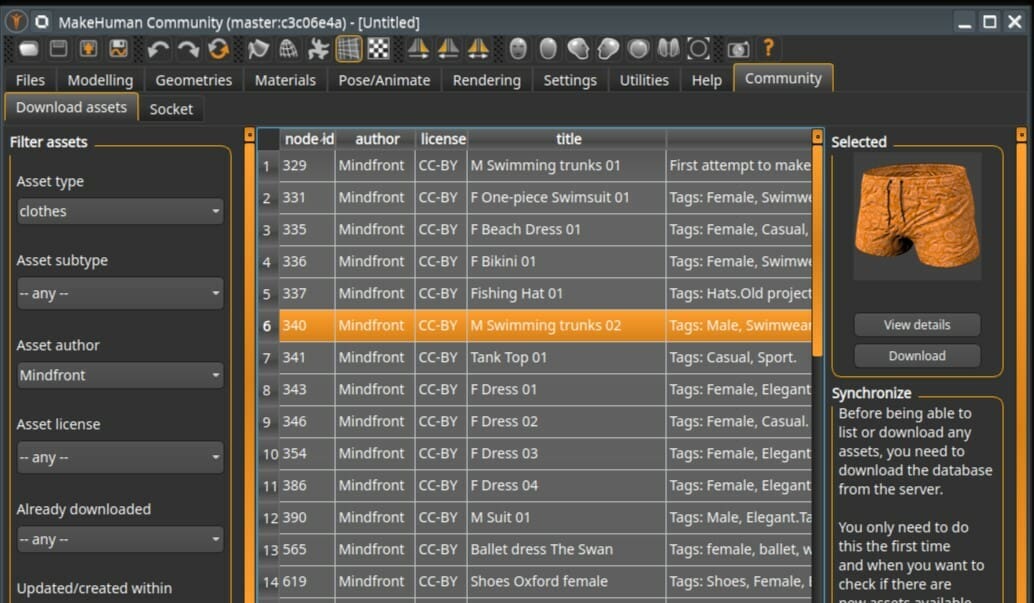This screenshot has height=603, width=1034.
Task: Open the Utilities tab
Action: (644, 80)
